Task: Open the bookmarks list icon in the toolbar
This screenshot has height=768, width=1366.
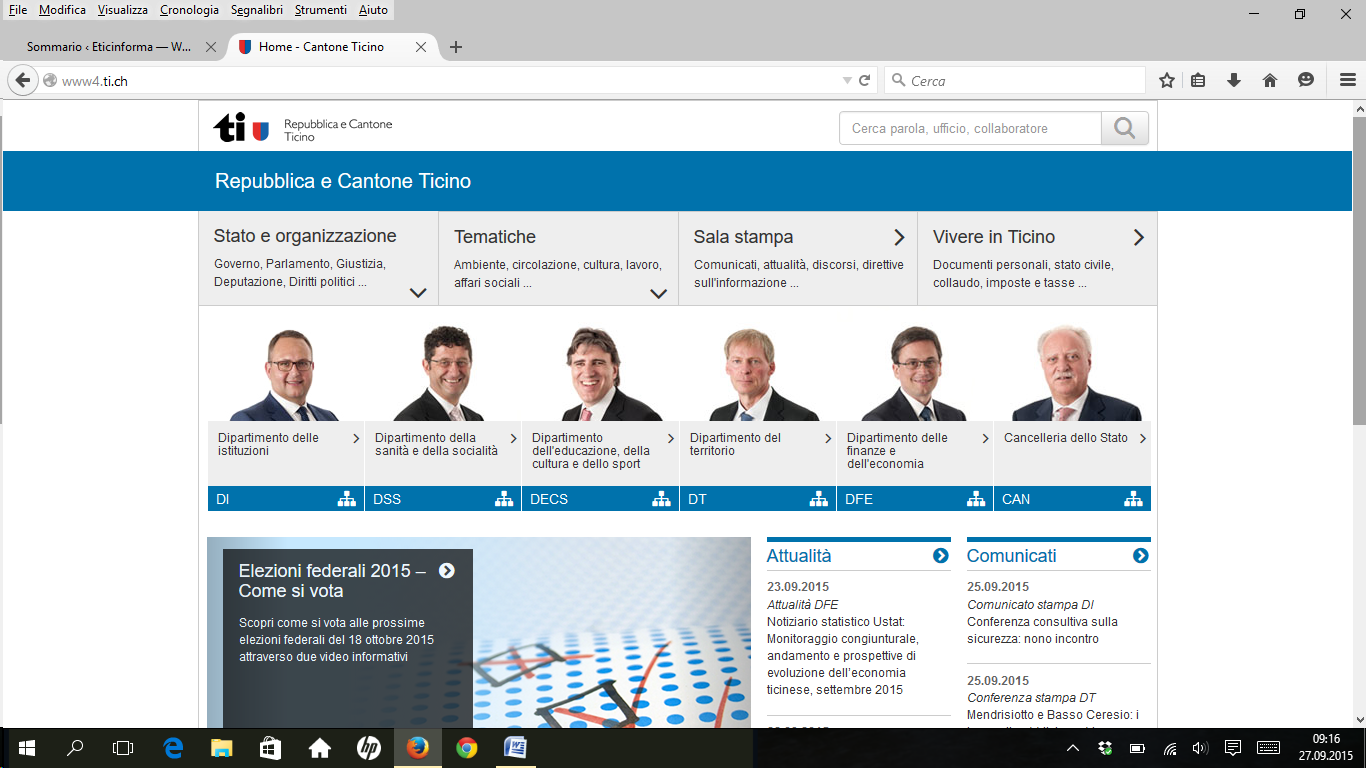Action: pos(1198,81)
